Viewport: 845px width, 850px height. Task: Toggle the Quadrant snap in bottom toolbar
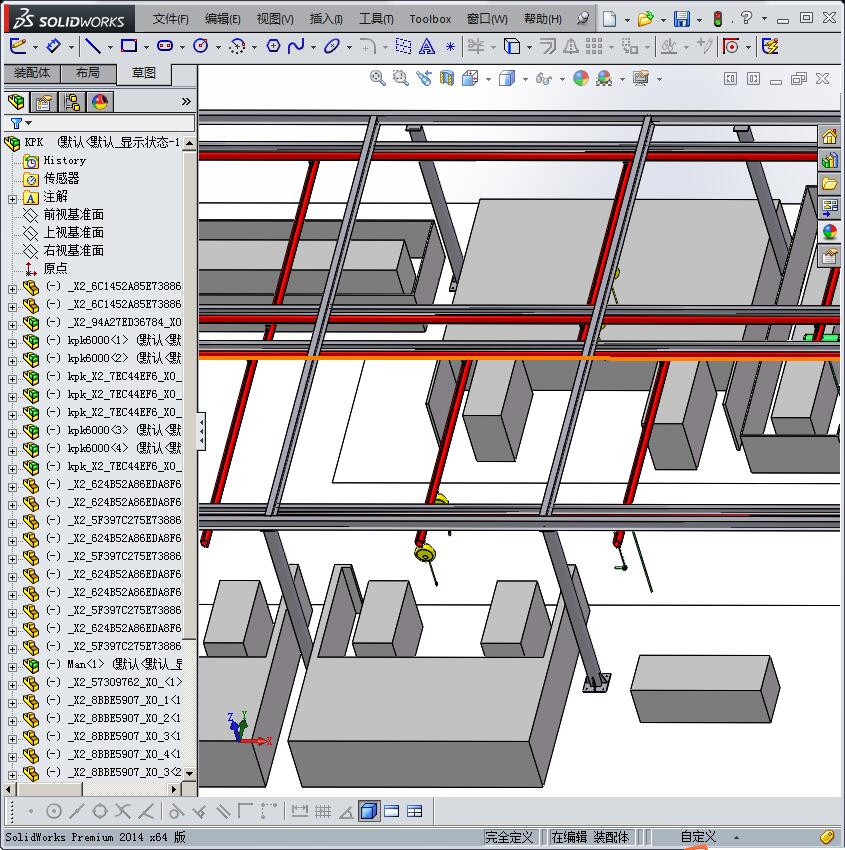tap(100, 811)
